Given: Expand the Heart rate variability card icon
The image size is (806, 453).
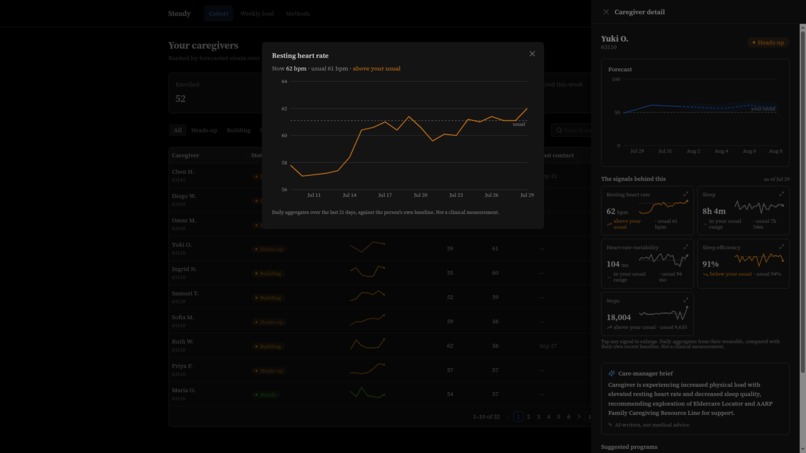Looking at the screenshot, I should [x=686, y=247].
